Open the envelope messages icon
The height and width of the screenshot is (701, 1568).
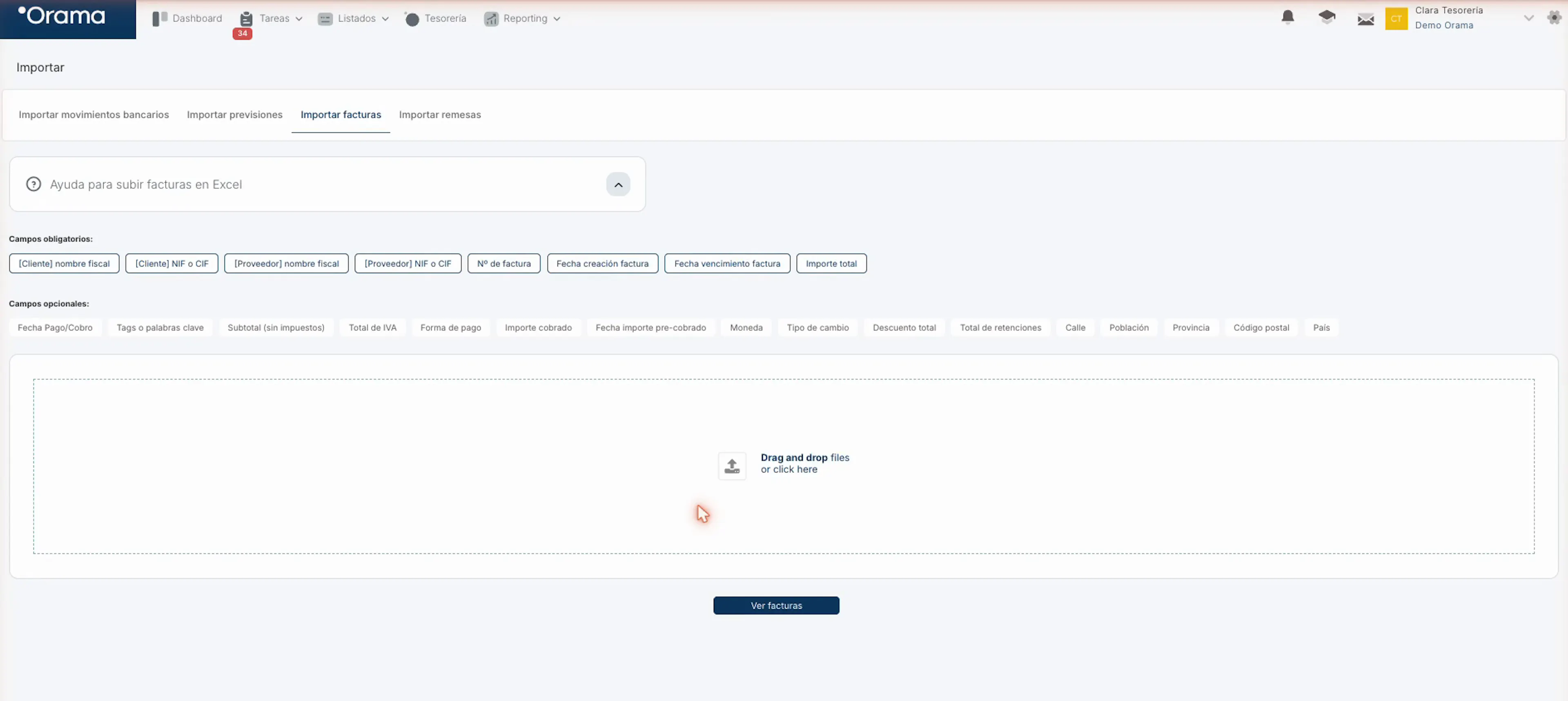coord(1365,20)
